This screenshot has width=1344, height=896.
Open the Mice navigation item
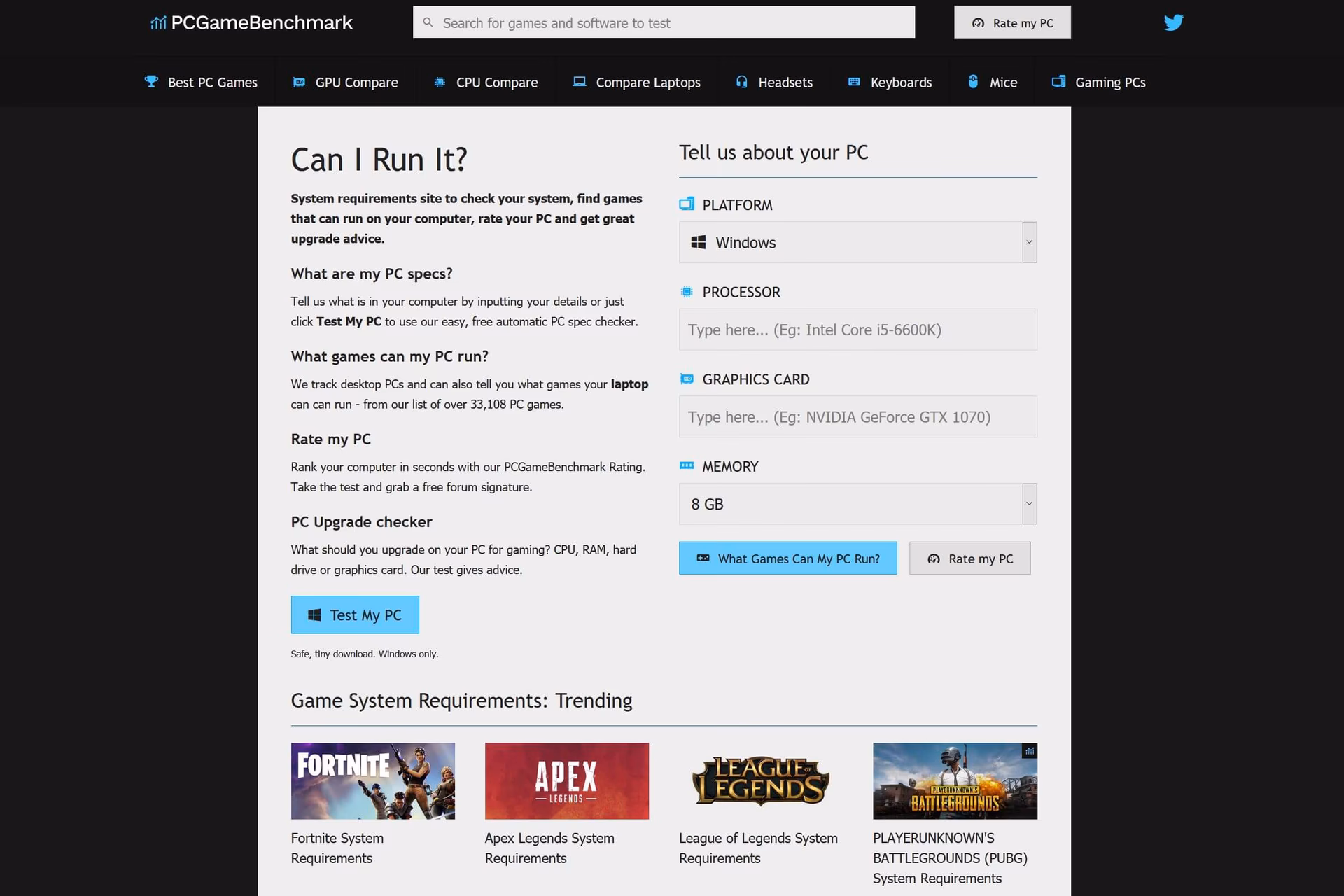(x=993, y=82)
